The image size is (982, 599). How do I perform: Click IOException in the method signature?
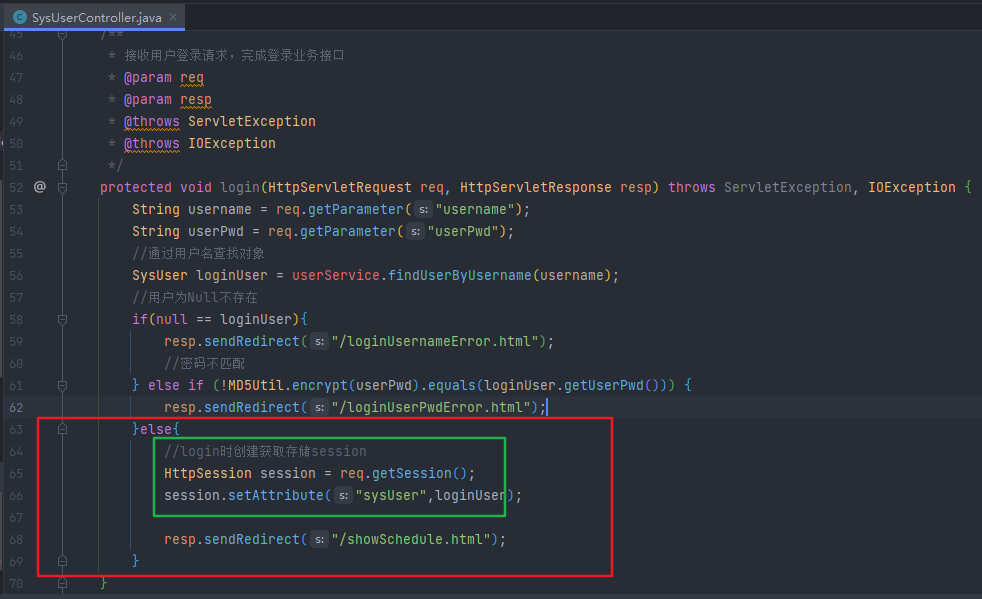tap(912, 187)
